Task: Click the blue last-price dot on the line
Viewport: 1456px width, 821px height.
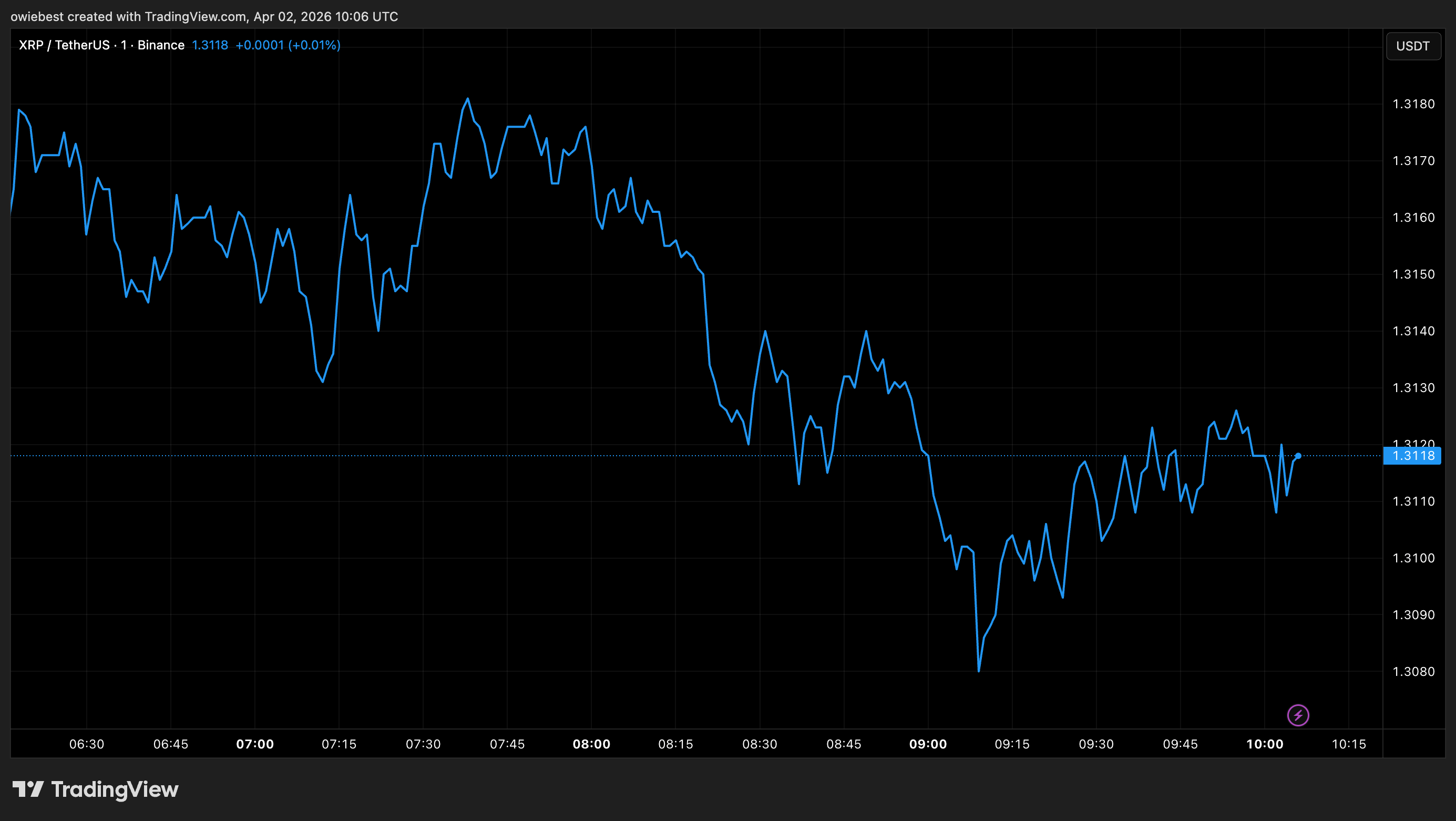Action: coord(1298,455)
